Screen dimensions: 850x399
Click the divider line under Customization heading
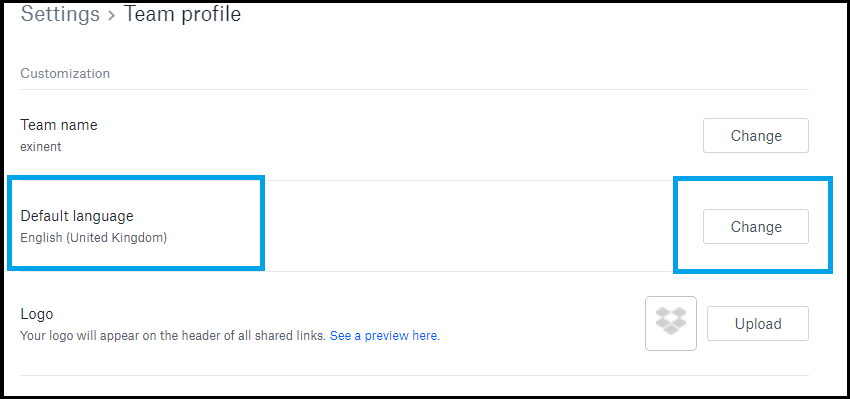point(415,89)
